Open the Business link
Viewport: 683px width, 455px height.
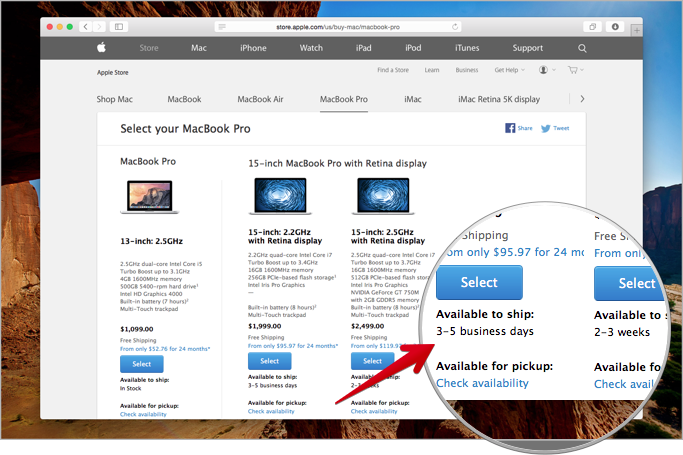click(467, 70)
